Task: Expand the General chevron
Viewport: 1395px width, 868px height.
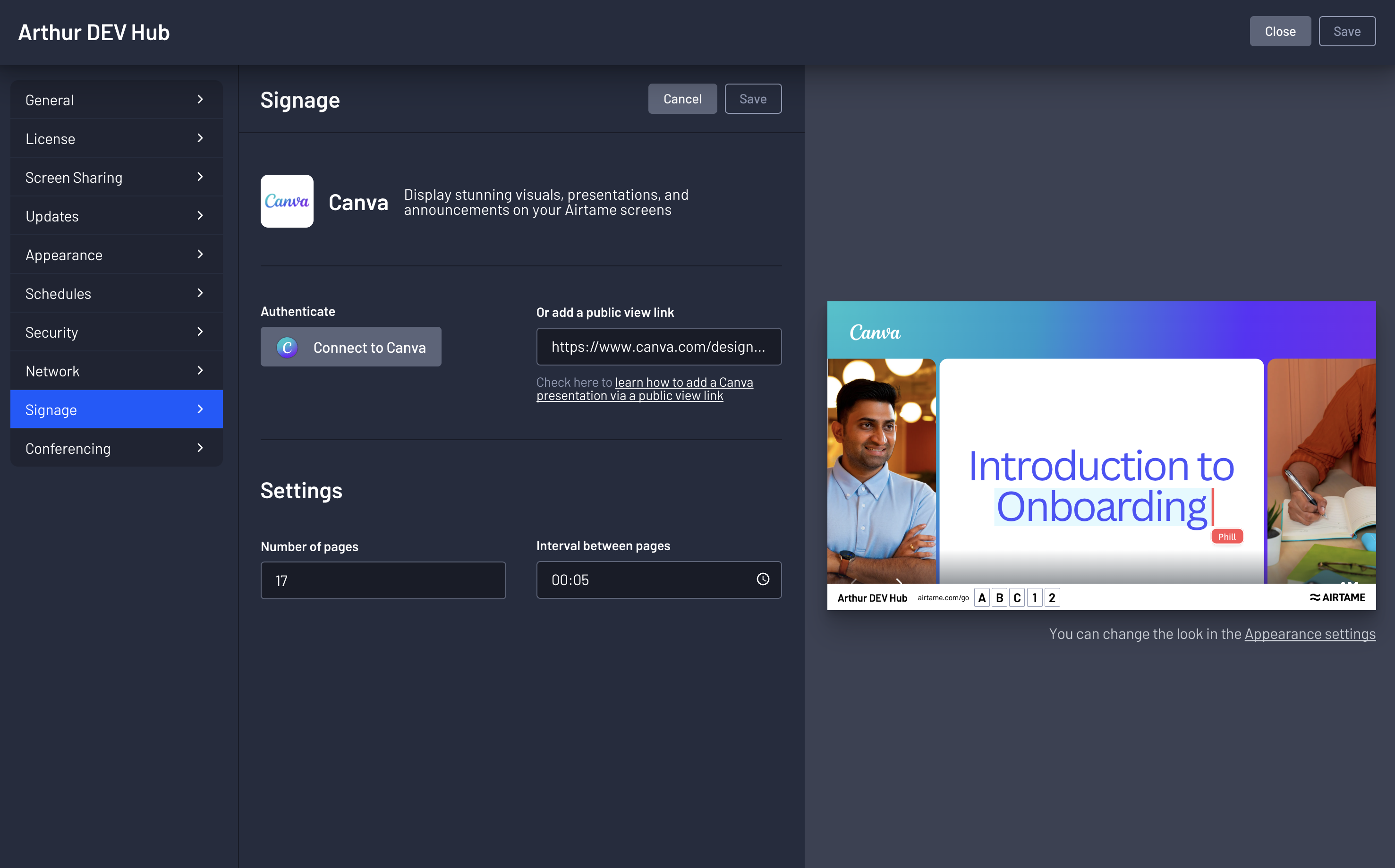Action: coord(200,99)
